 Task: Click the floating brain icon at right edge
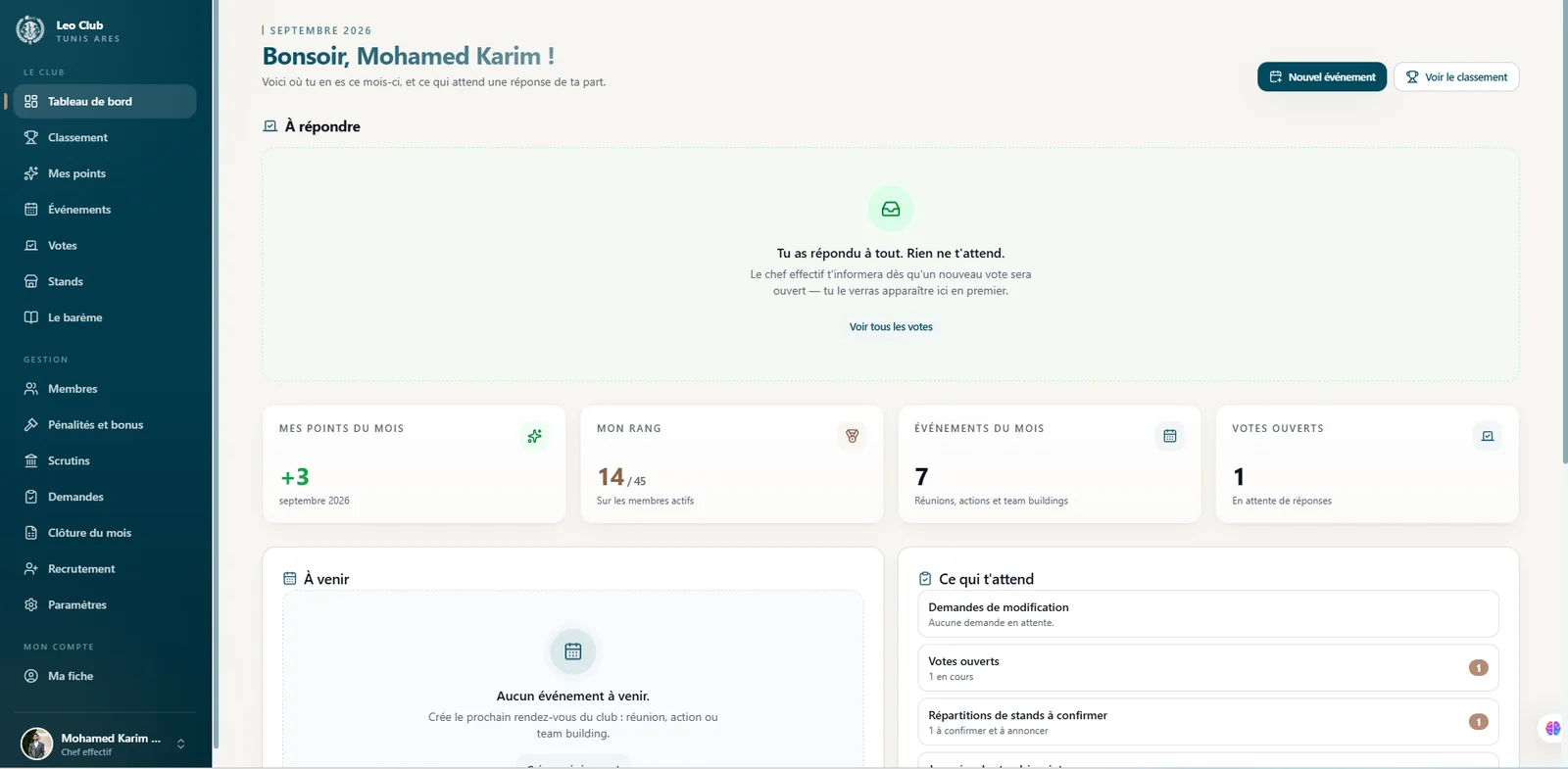(x=1553, y=728)
